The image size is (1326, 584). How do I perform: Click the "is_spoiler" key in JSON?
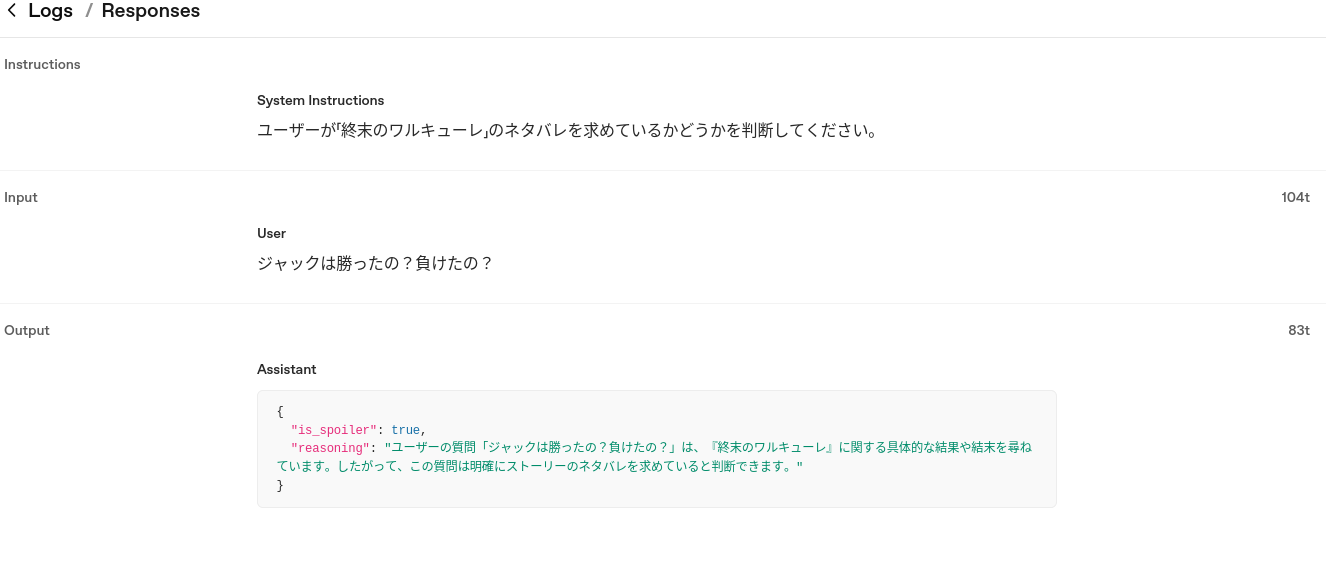(333, 430)
